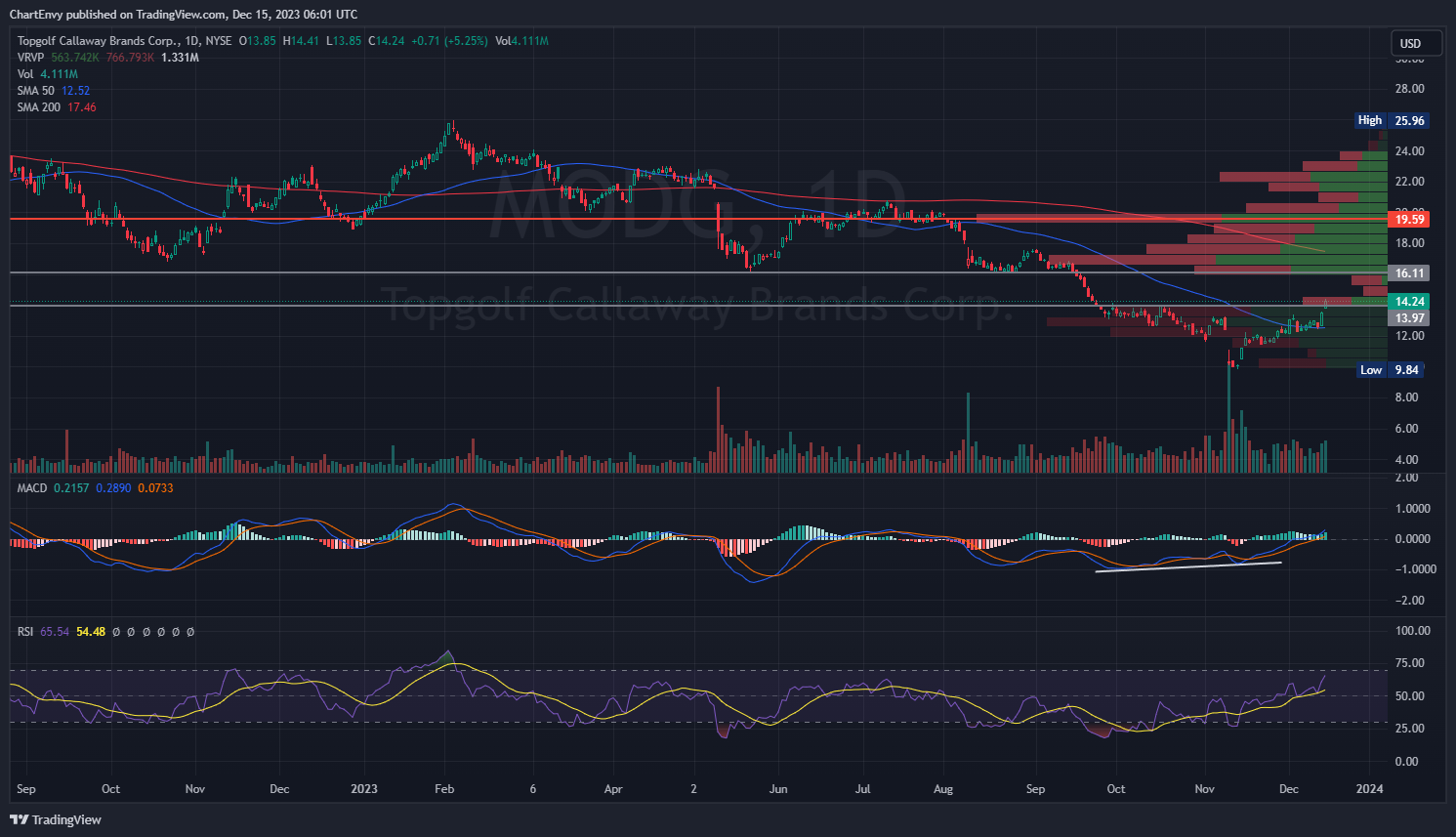Image resolution: width=1456 pixels, height=837 pixels.
Task: Select the VRVP indicator legend
Action: coord(30,58)
